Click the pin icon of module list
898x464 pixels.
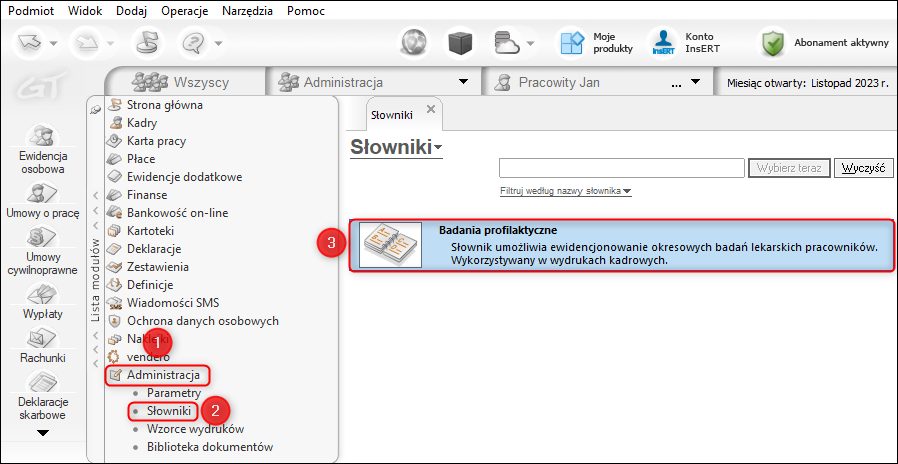96,109
